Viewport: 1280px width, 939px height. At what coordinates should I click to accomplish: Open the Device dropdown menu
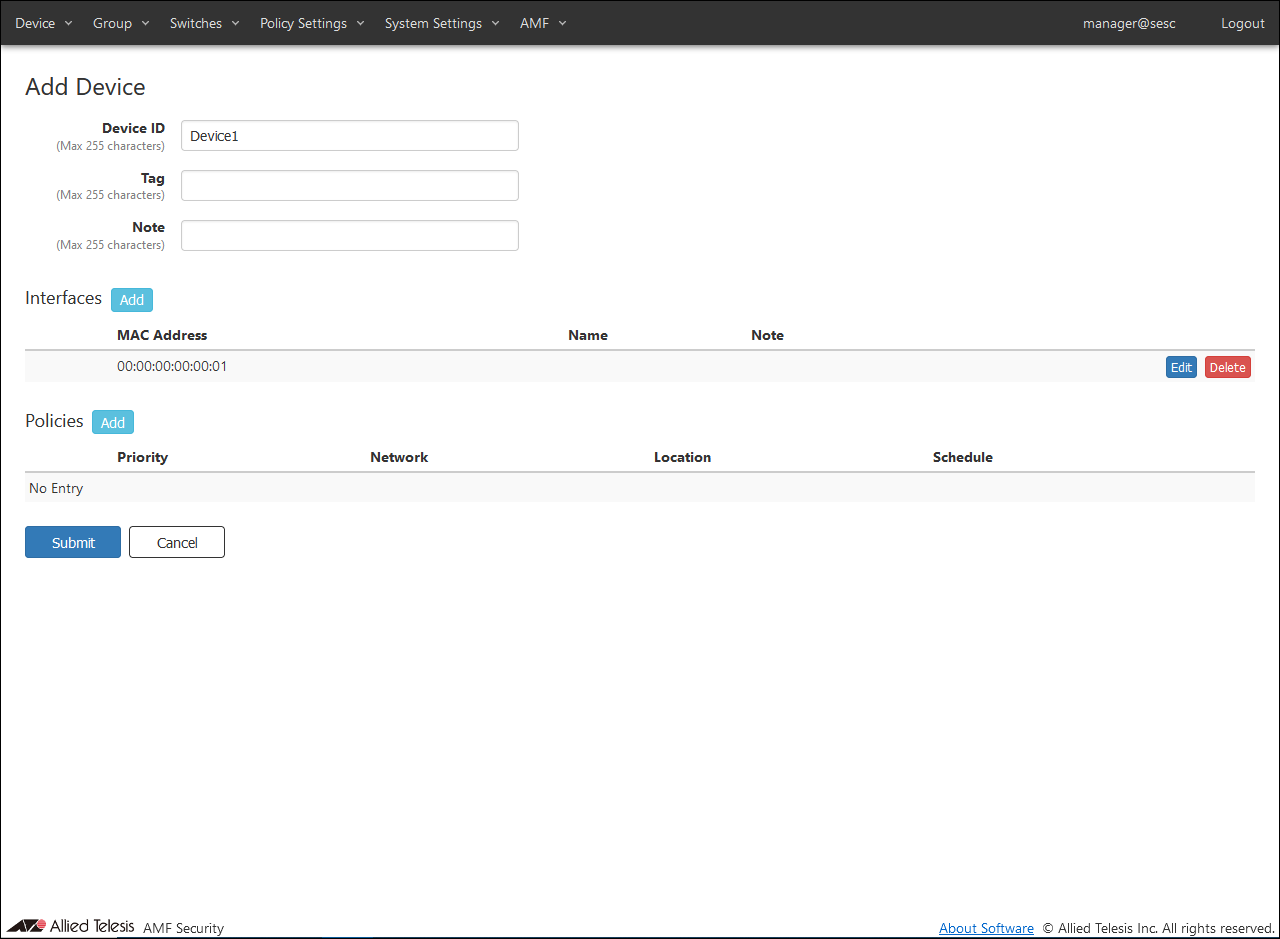click(43, 23)
